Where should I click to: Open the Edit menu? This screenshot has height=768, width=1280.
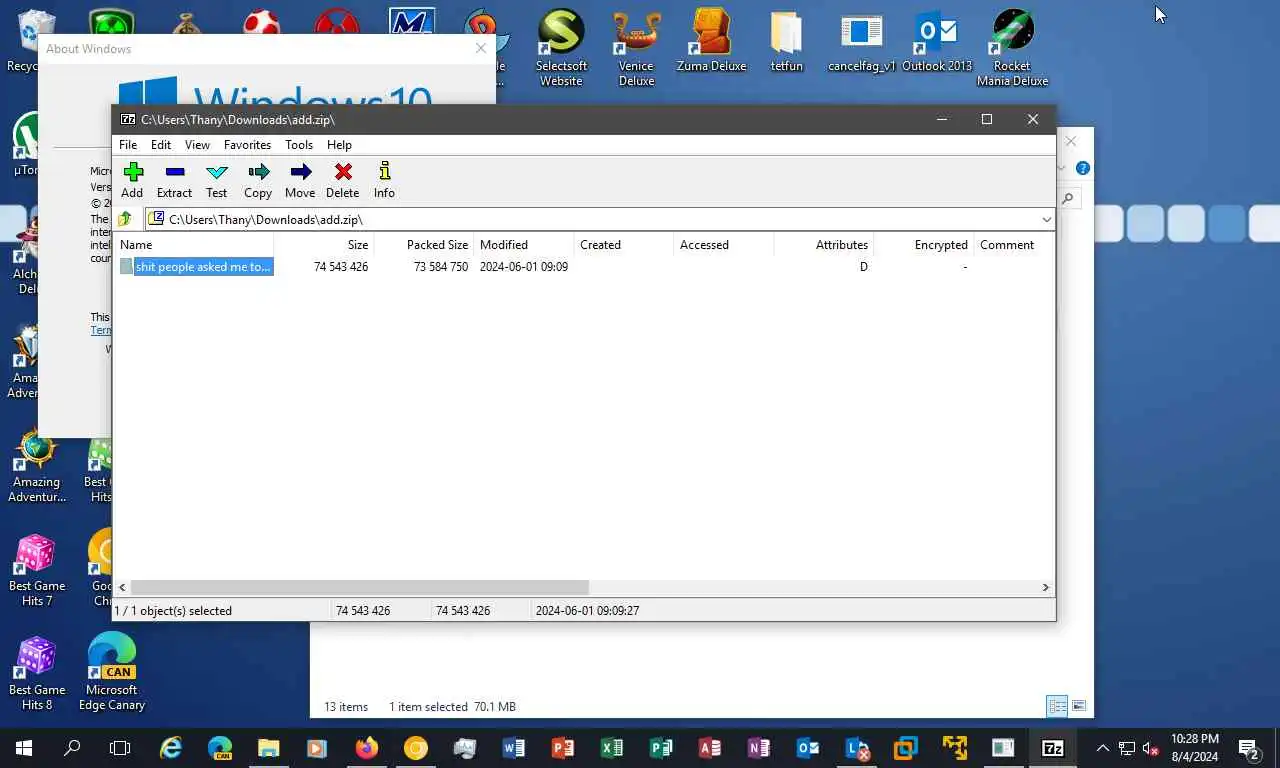point(161,145)
